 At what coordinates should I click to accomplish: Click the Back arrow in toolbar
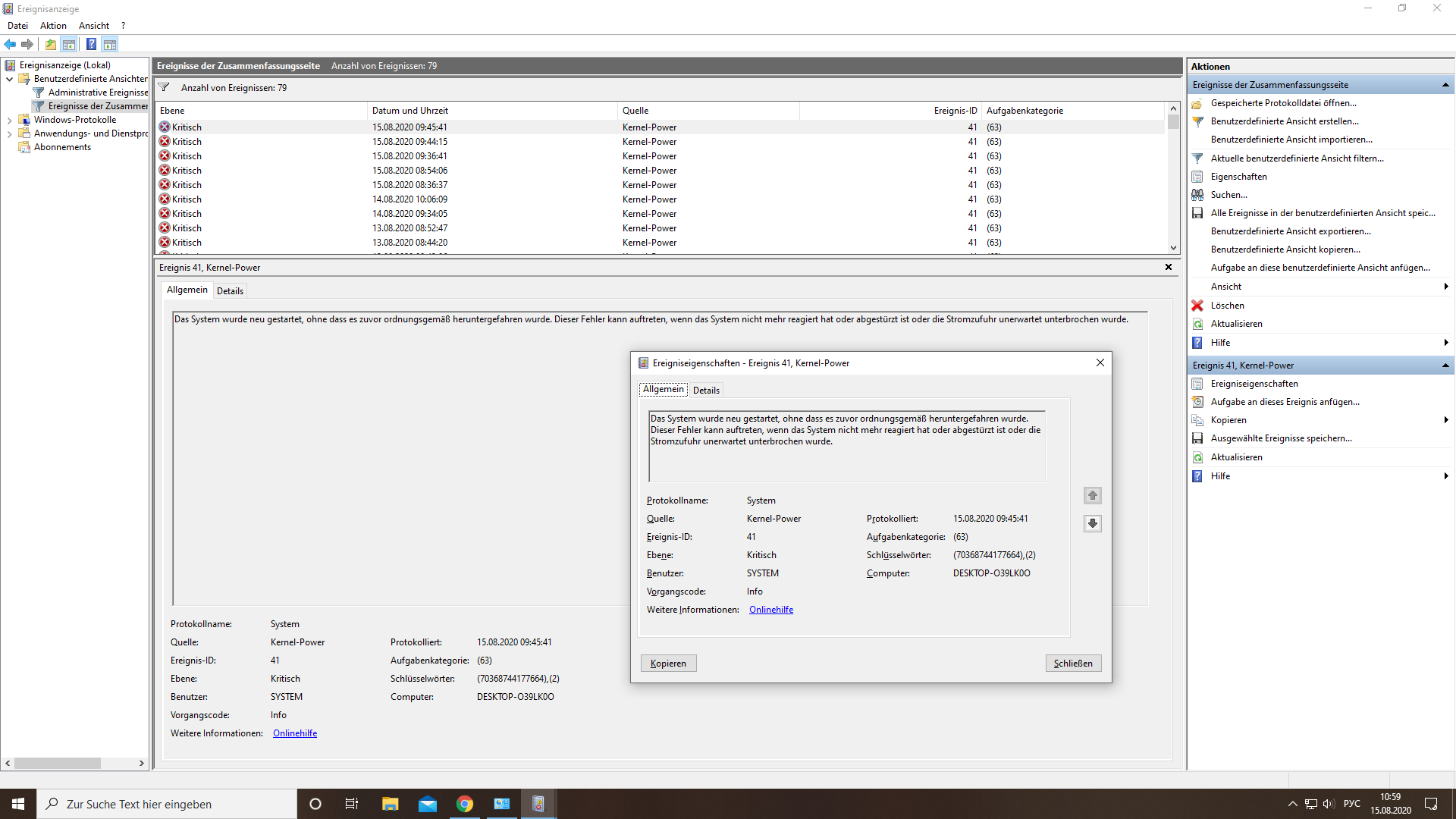pos(10,44)
